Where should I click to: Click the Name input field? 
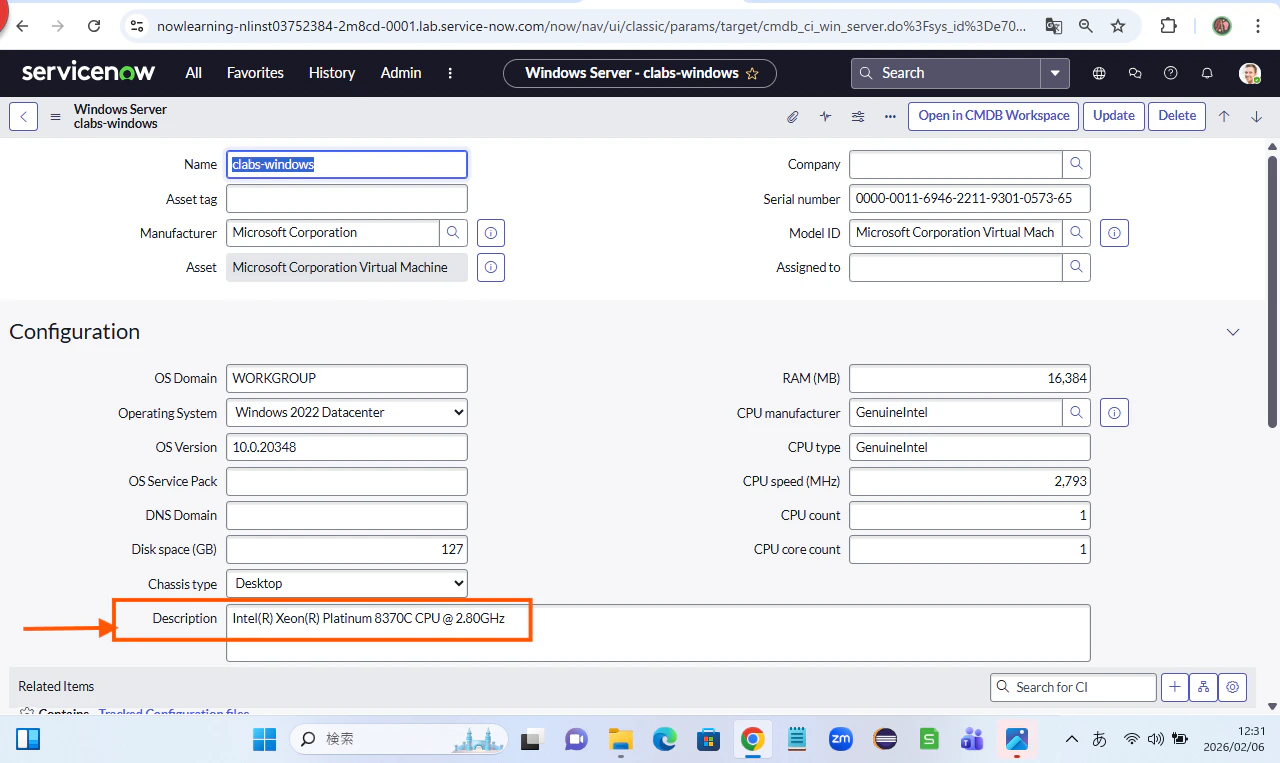[x=347, y=164]
